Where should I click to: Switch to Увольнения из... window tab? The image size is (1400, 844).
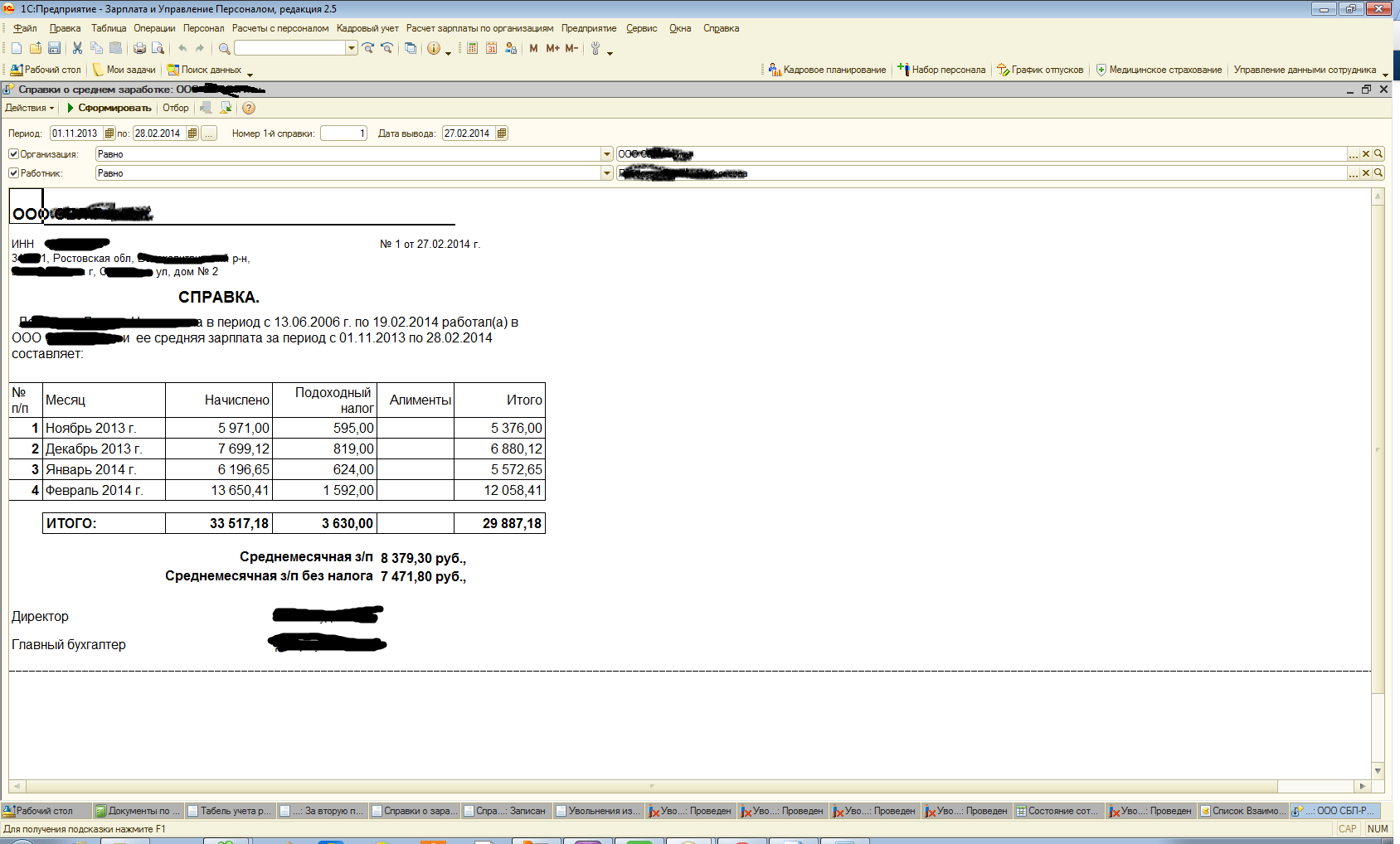[x=598, y=811]
